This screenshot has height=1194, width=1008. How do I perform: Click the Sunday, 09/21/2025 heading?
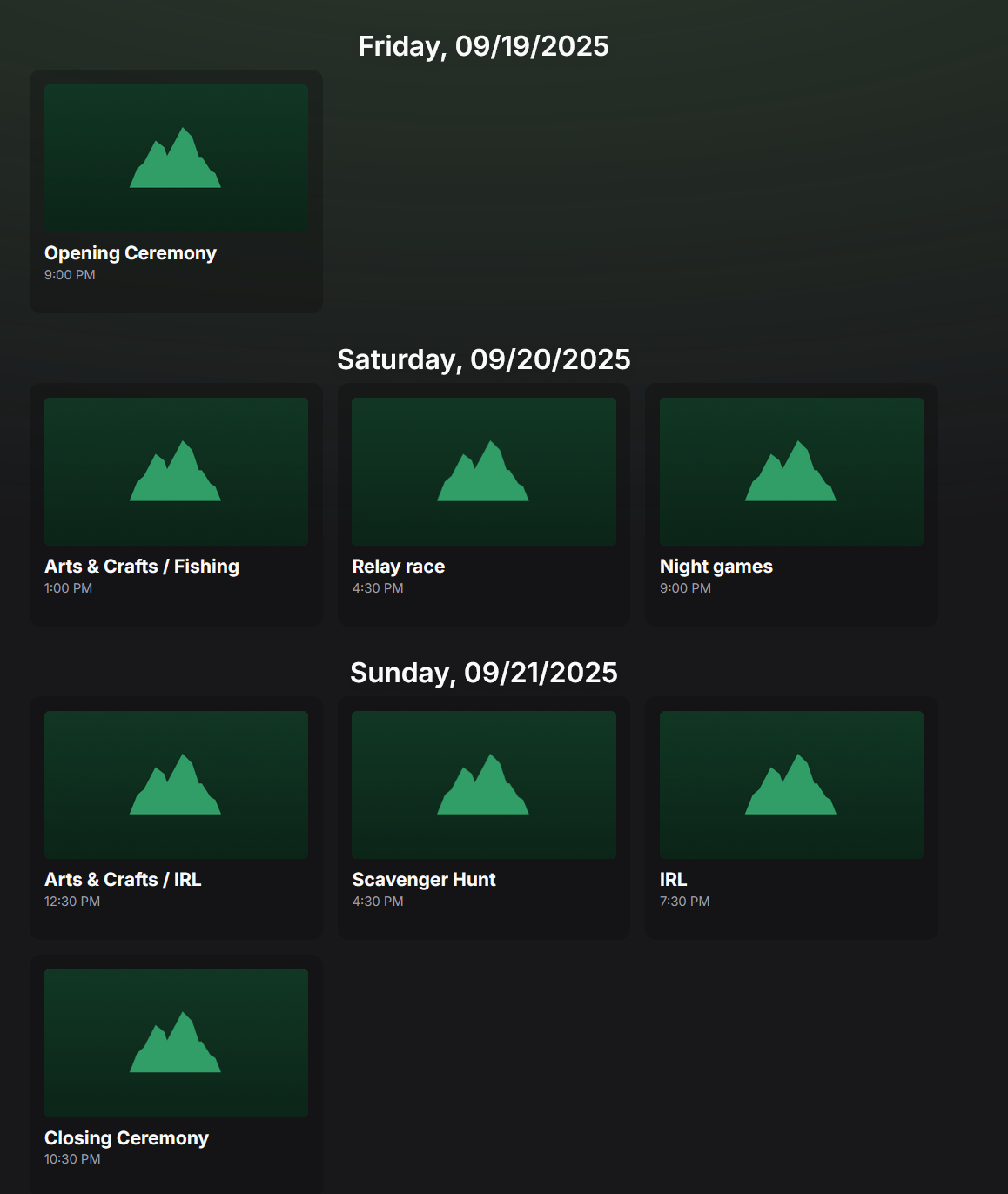pyautogui.click(x=484, y=673)
